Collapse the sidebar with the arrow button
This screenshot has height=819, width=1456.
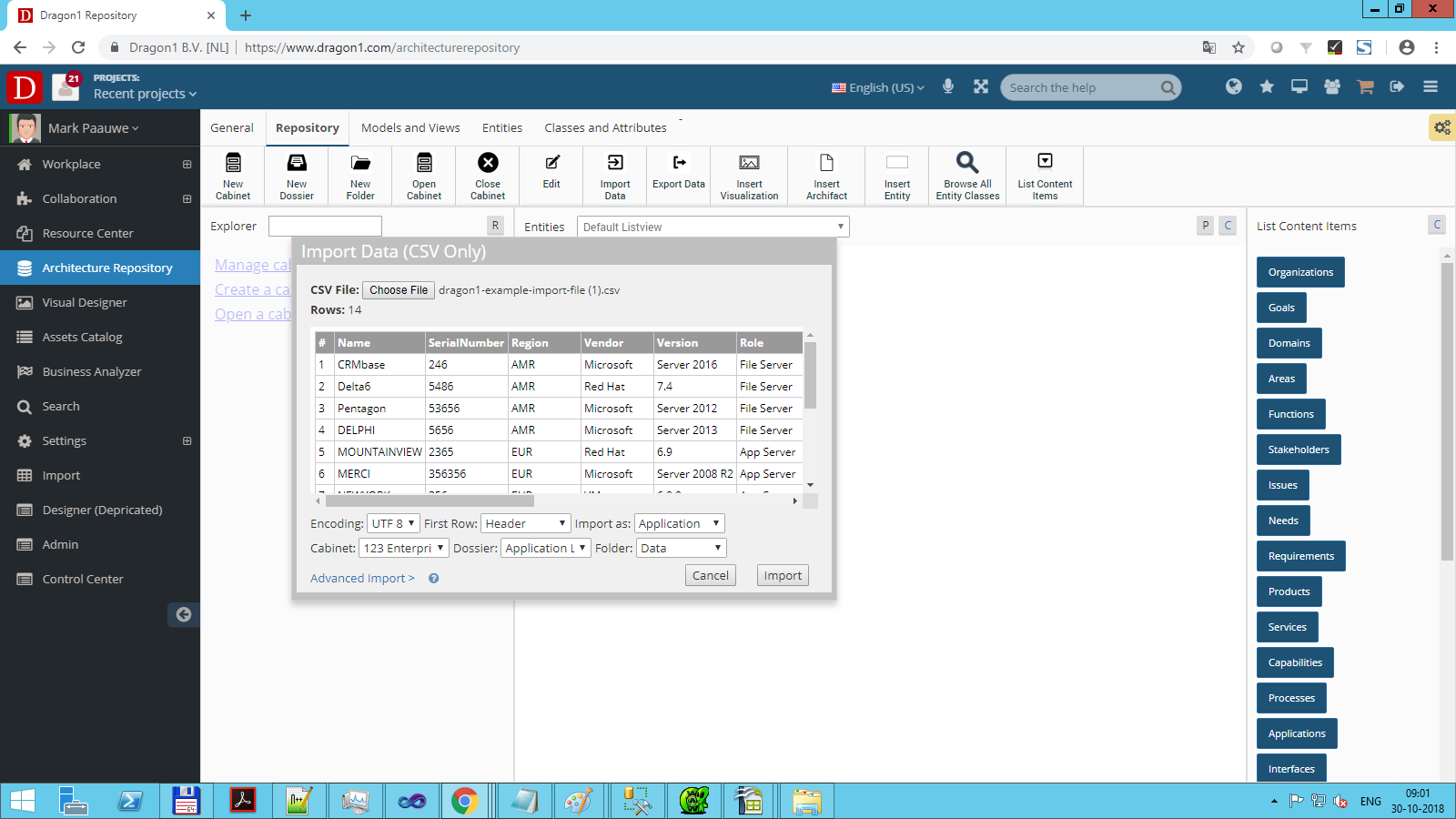click(x=183, y=614)
